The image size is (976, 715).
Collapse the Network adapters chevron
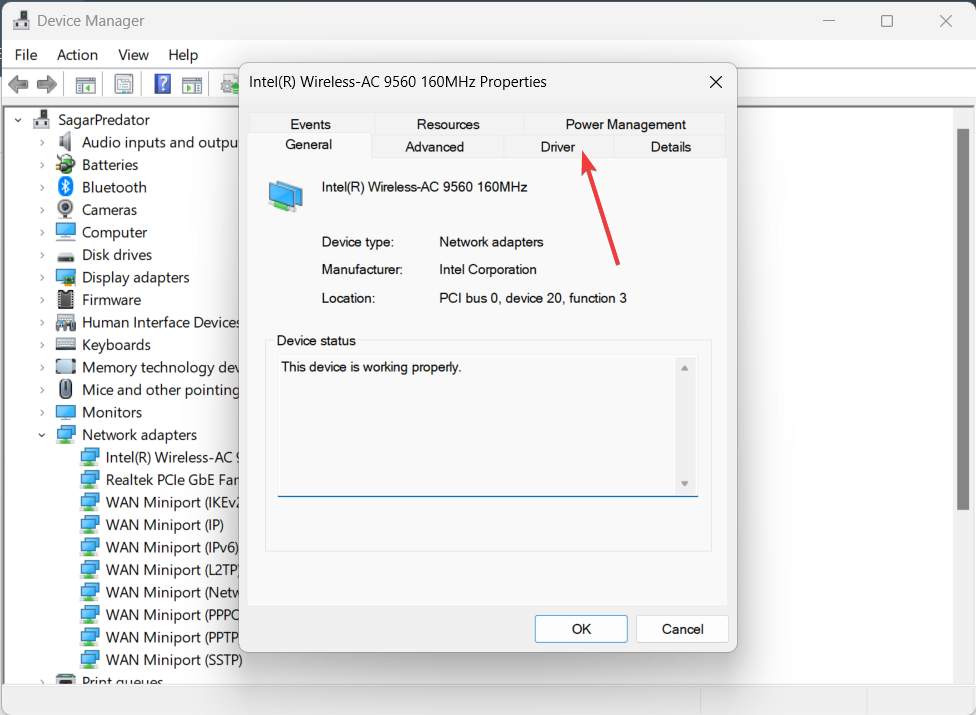point(42,435)
